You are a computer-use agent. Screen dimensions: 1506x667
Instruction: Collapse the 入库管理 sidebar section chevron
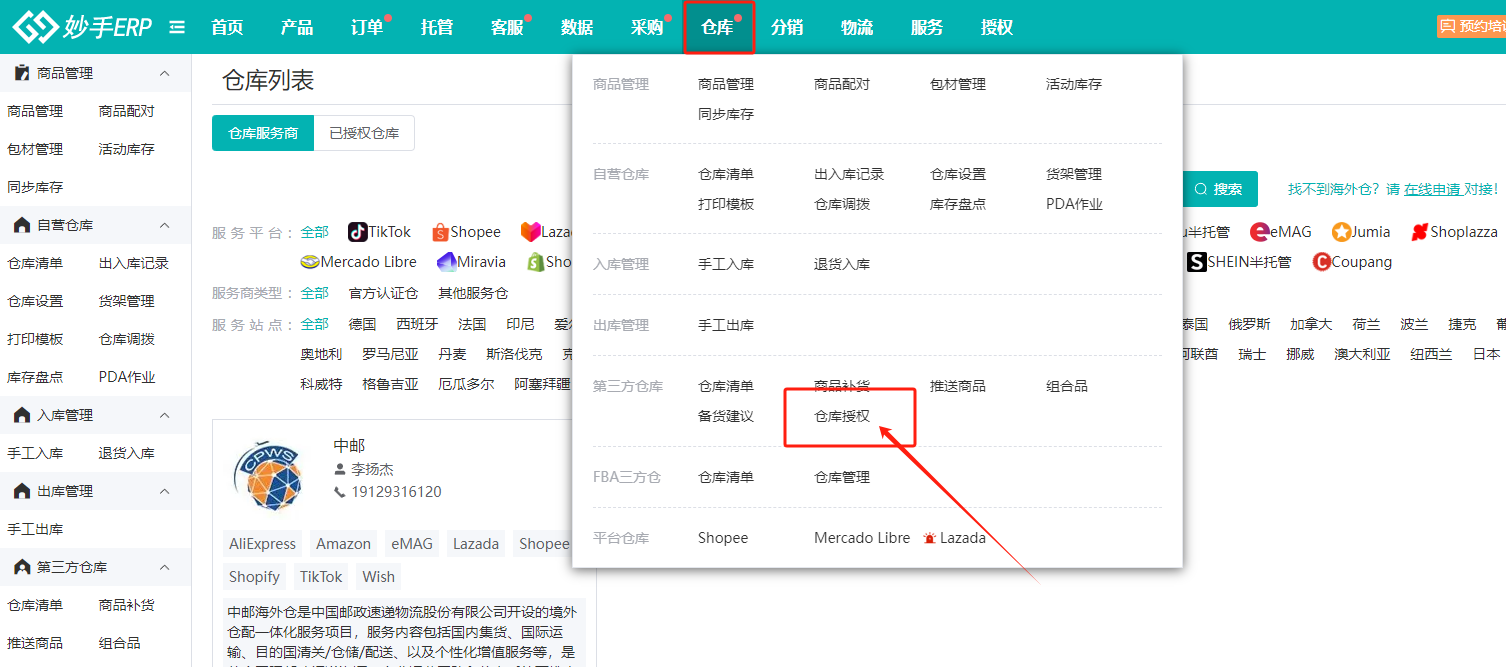click(x=165, y=415)
